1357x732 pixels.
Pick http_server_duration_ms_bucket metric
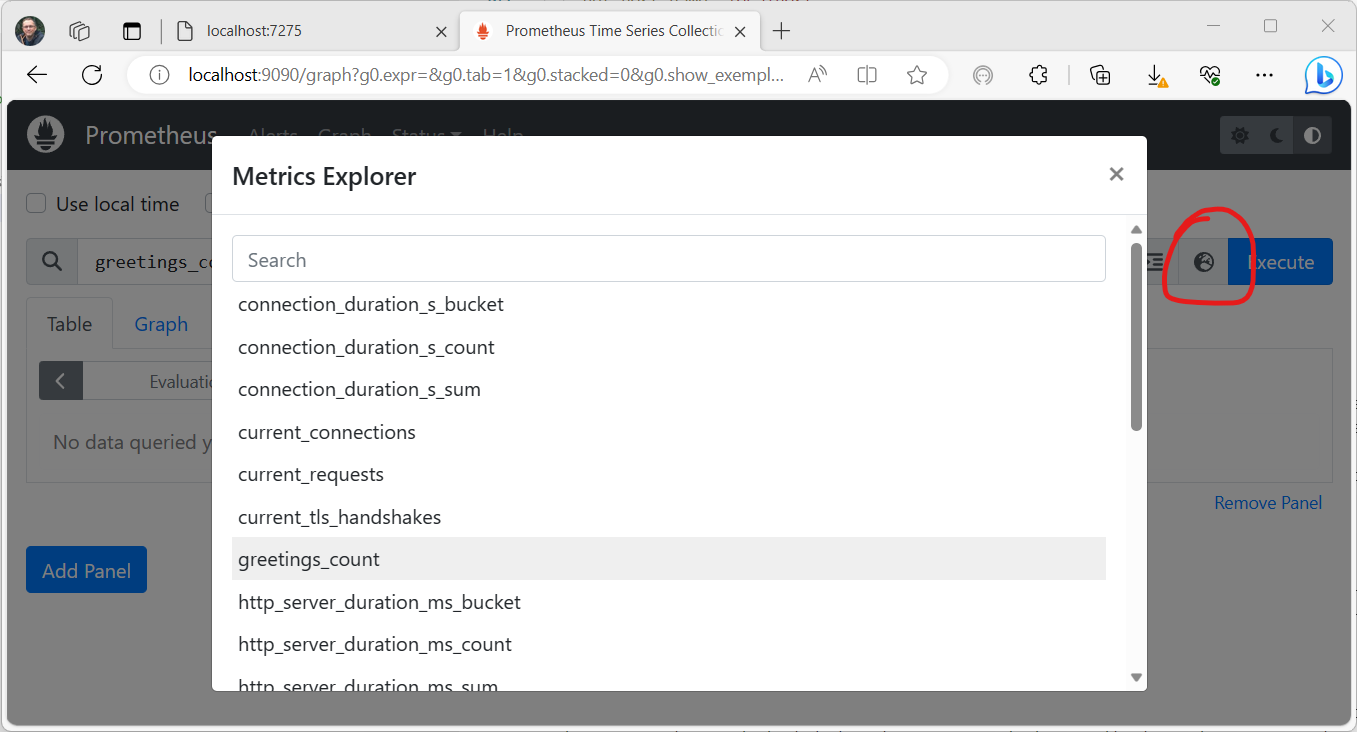point(379,602)
